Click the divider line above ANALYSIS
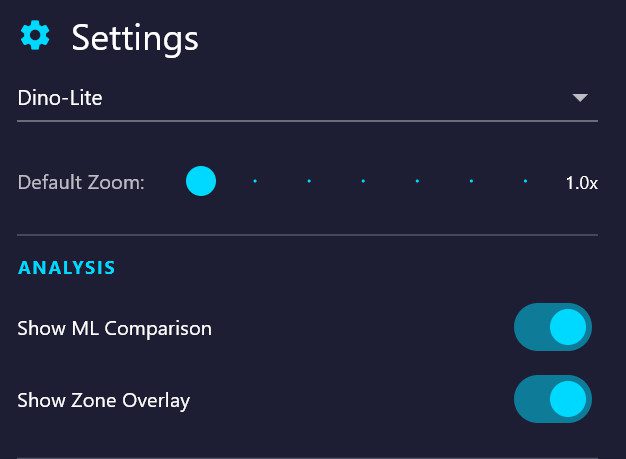Screen dimensions: 626x459 pyautogui.click(x=307, y=235)
